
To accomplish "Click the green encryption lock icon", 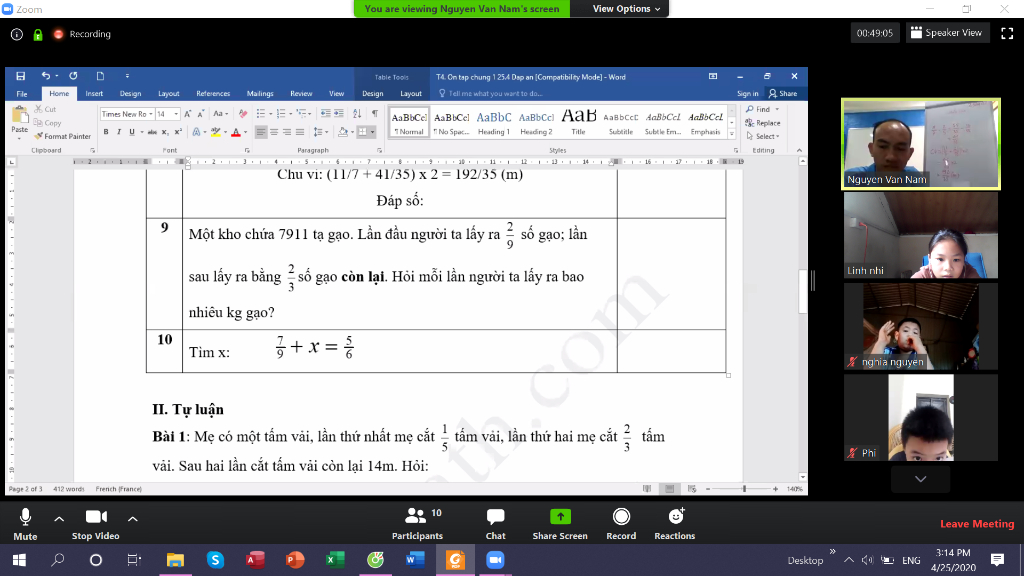I will click(38, 35).
